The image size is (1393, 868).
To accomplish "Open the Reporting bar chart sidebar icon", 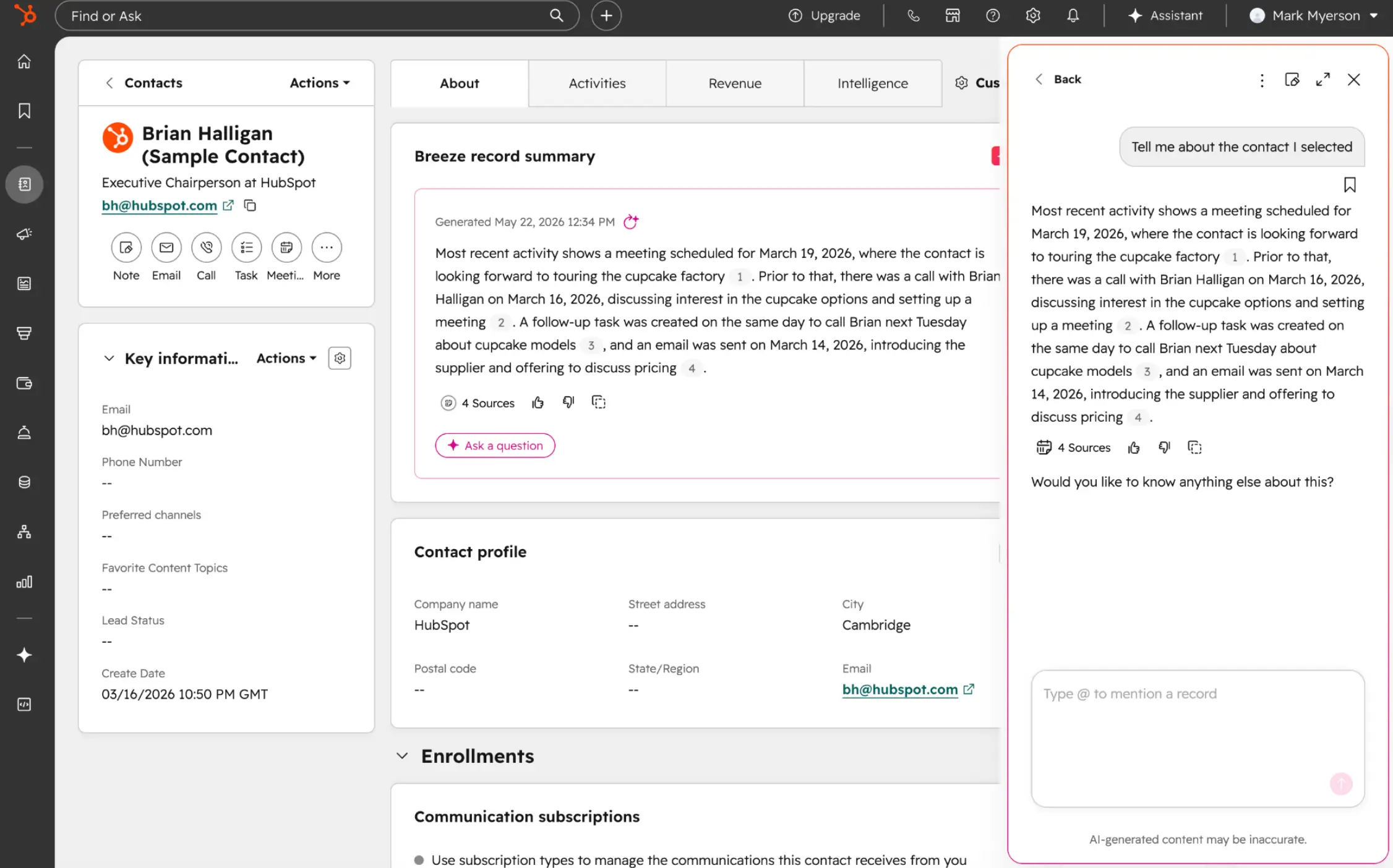I will click(24, 582).
